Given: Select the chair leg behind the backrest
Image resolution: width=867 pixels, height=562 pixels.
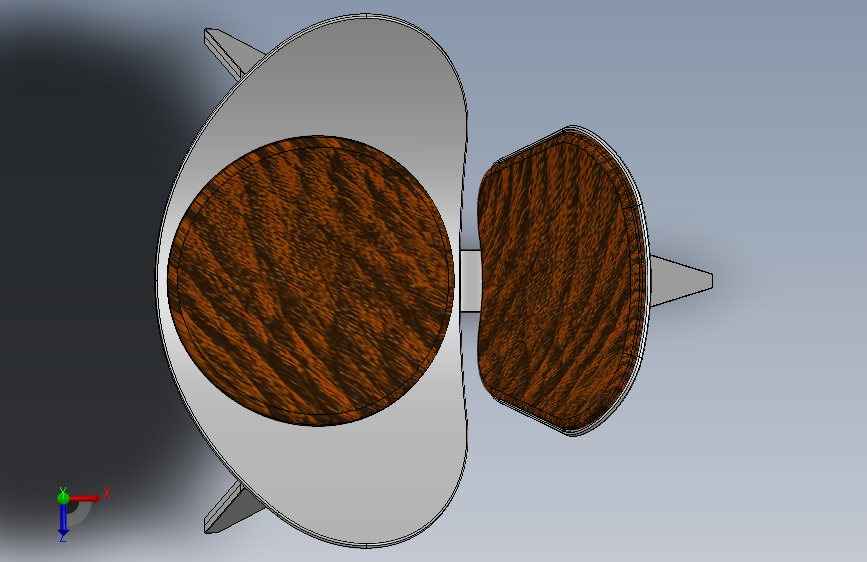Looking at the screenshot, I should (681, 280).
